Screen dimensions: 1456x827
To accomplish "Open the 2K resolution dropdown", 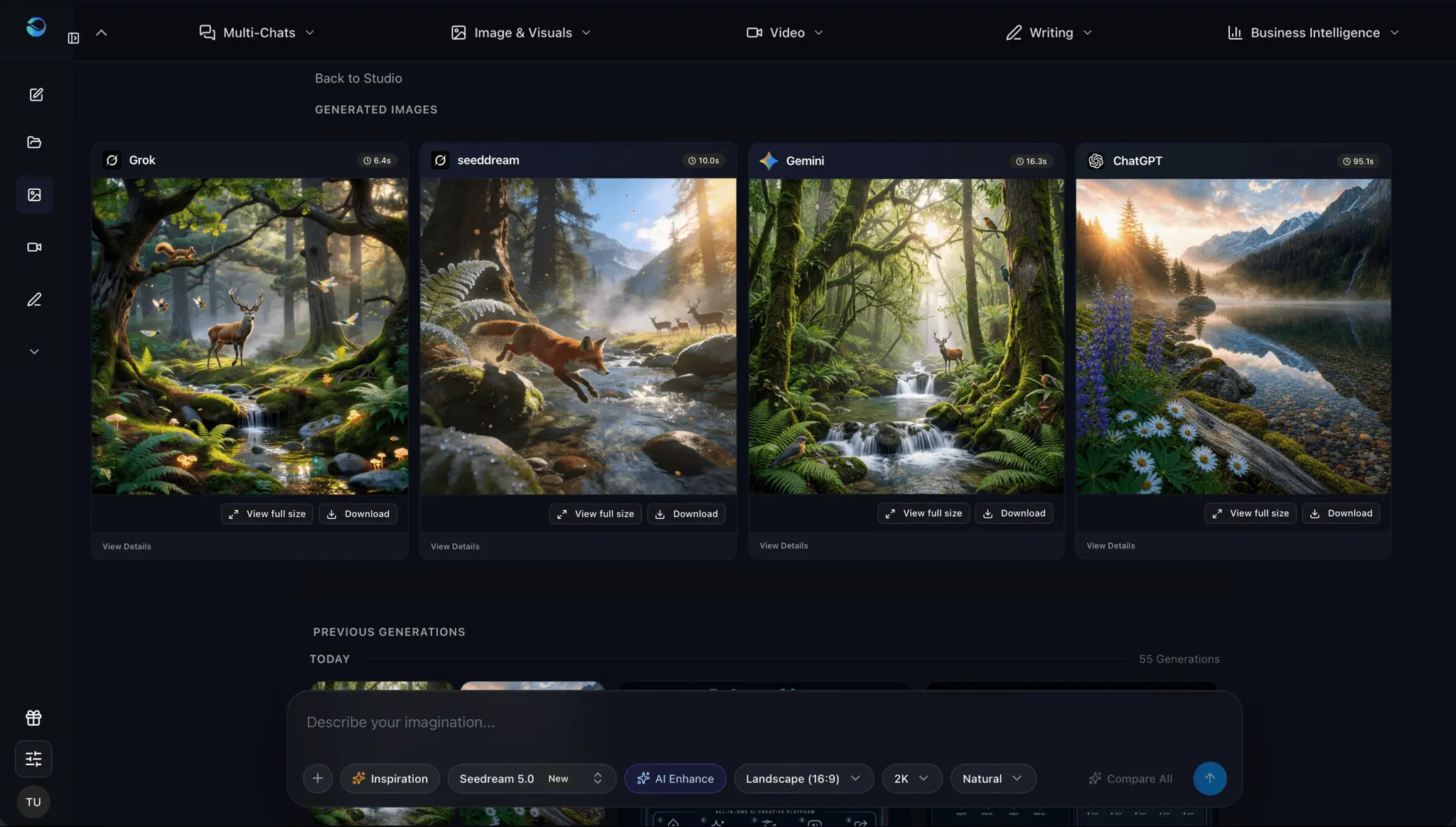I will click(912, 779).
